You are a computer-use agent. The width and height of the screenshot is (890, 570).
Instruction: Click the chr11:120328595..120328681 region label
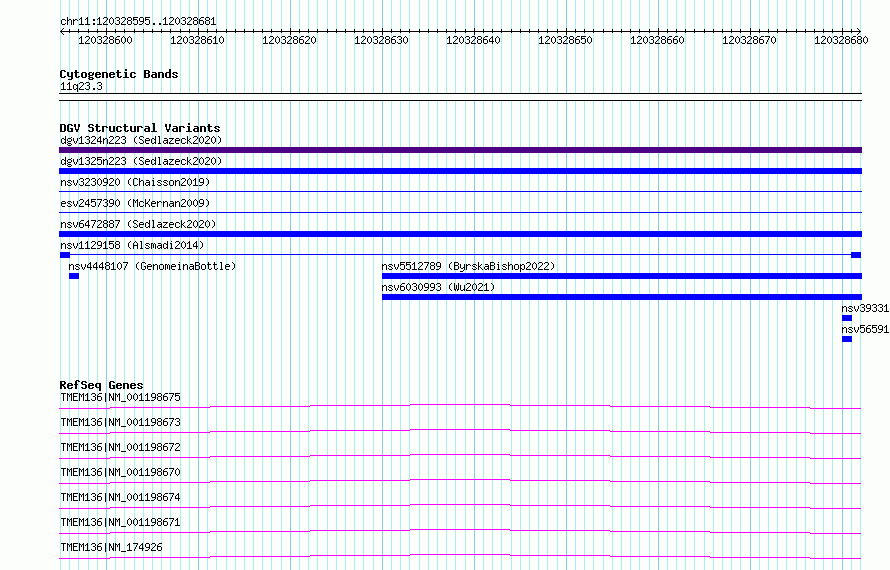coord(138,22)
